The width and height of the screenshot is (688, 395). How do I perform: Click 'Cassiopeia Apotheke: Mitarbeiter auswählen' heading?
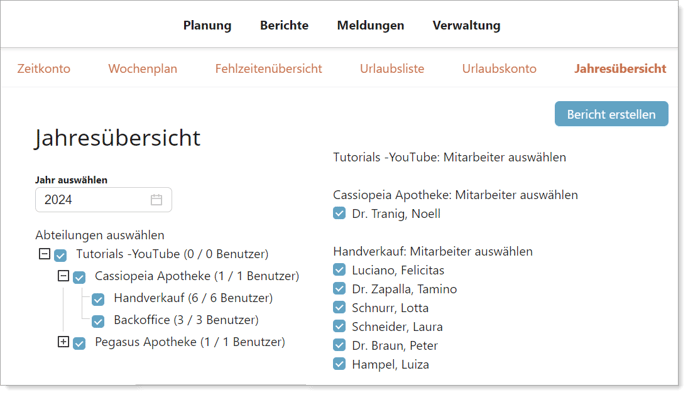pyautogui.click(x=455, y=195)
